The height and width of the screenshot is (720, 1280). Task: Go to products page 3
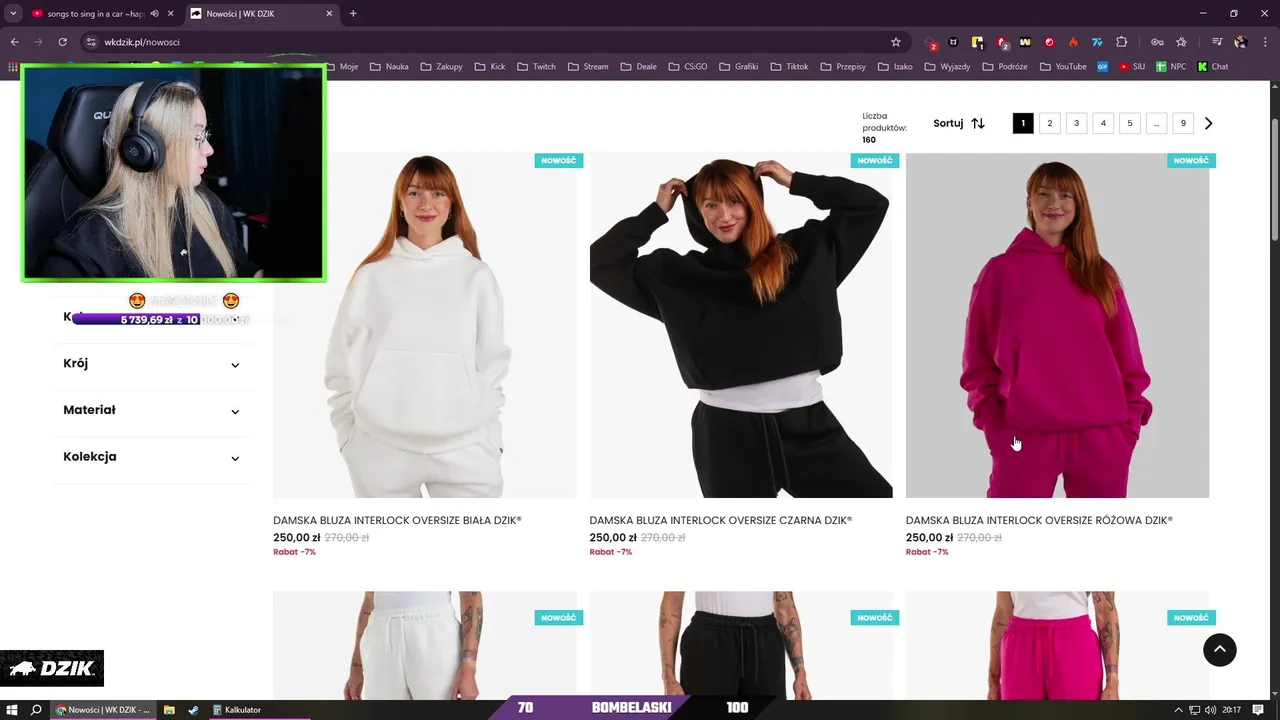(x=1076, y=123)
